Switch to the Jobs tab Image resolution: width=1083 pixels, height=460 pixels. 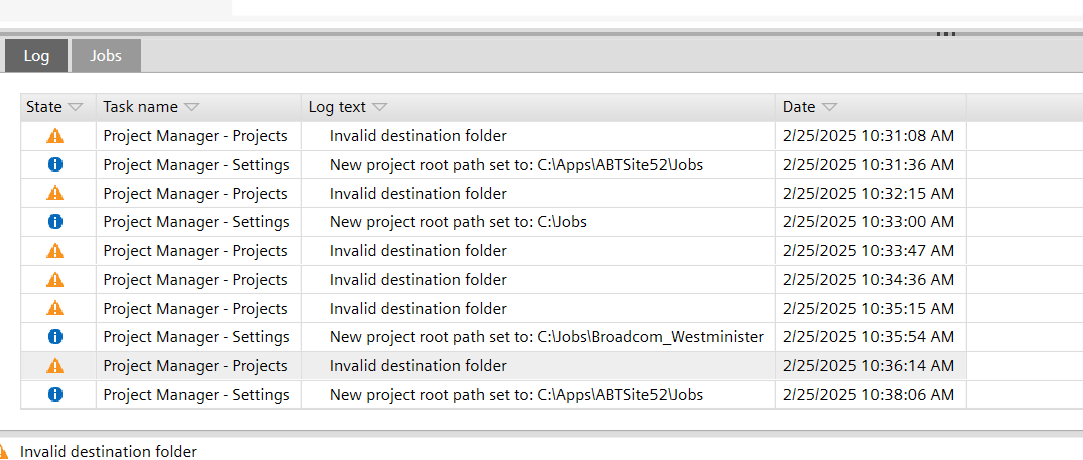pos(106,56)
